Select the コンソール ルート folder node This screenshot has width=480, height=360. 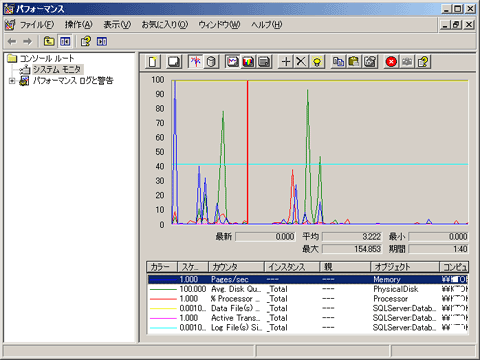click(47, 59)
